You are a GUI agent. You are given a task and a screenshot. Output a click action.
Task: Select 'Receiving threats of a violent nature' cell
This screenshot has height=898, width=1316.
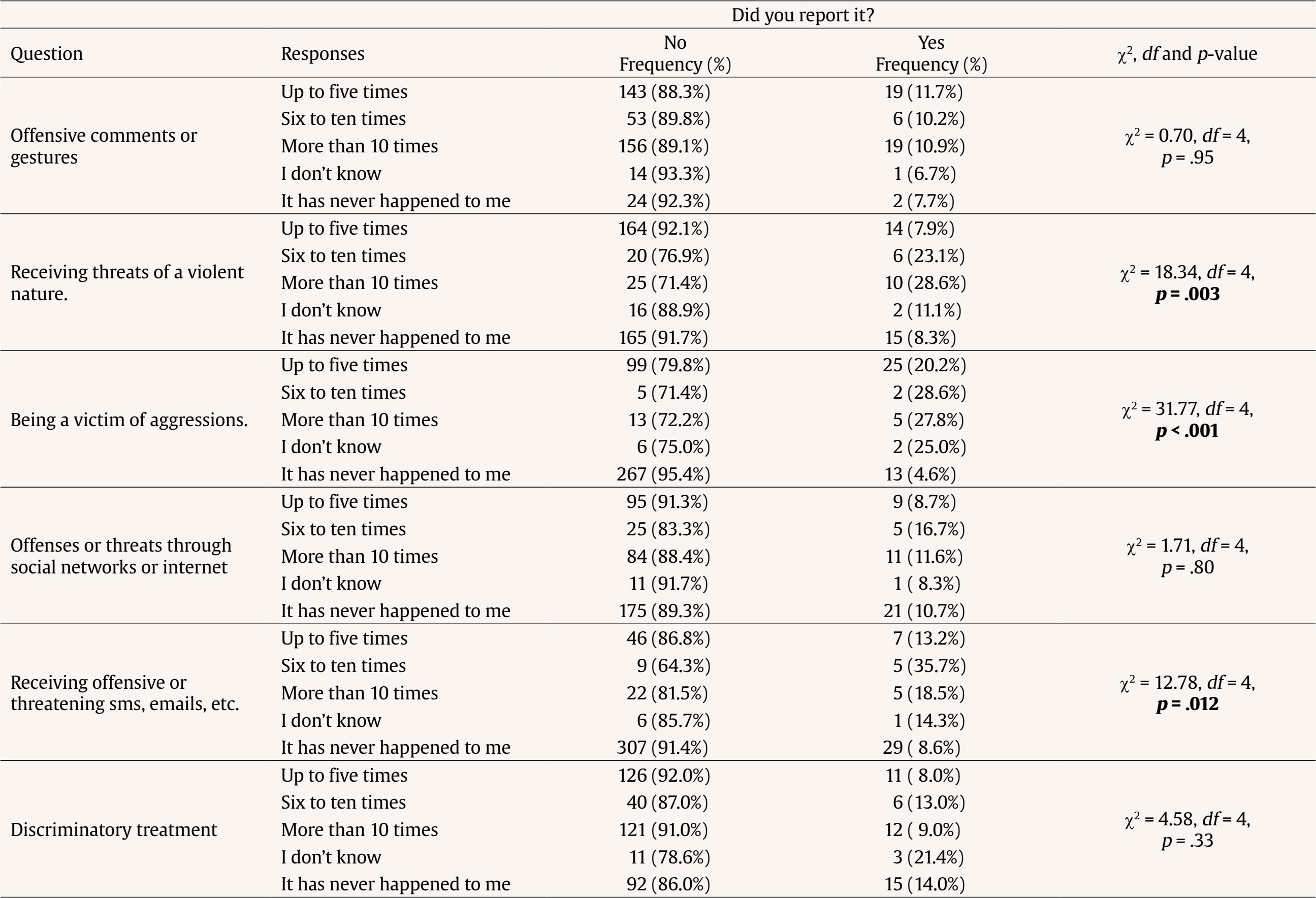coord(127,282)
